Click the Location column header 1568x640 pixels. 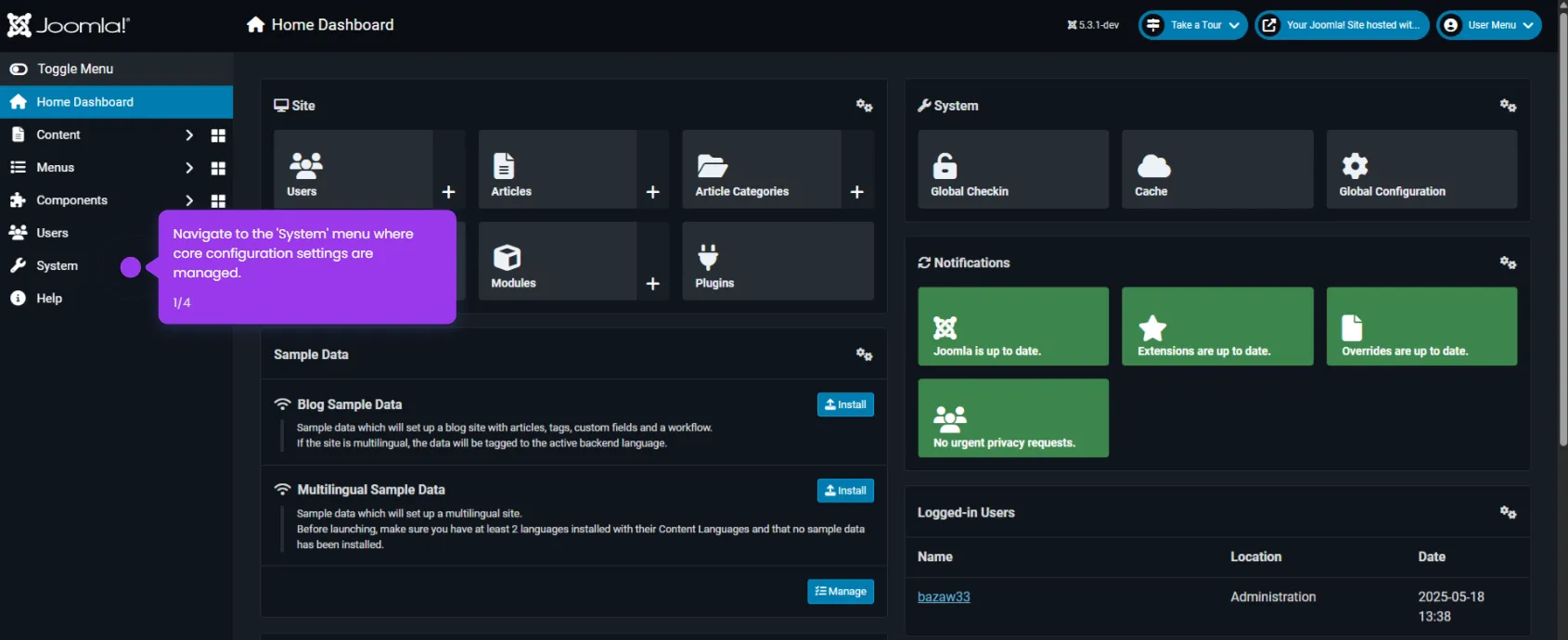(x=1256, y=557)
